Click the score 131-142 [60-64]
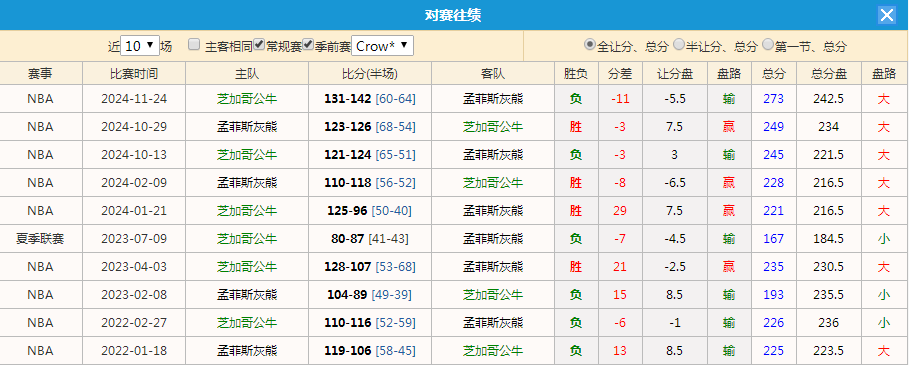Screen dimensions: 909x365 (x=370, y=99)
